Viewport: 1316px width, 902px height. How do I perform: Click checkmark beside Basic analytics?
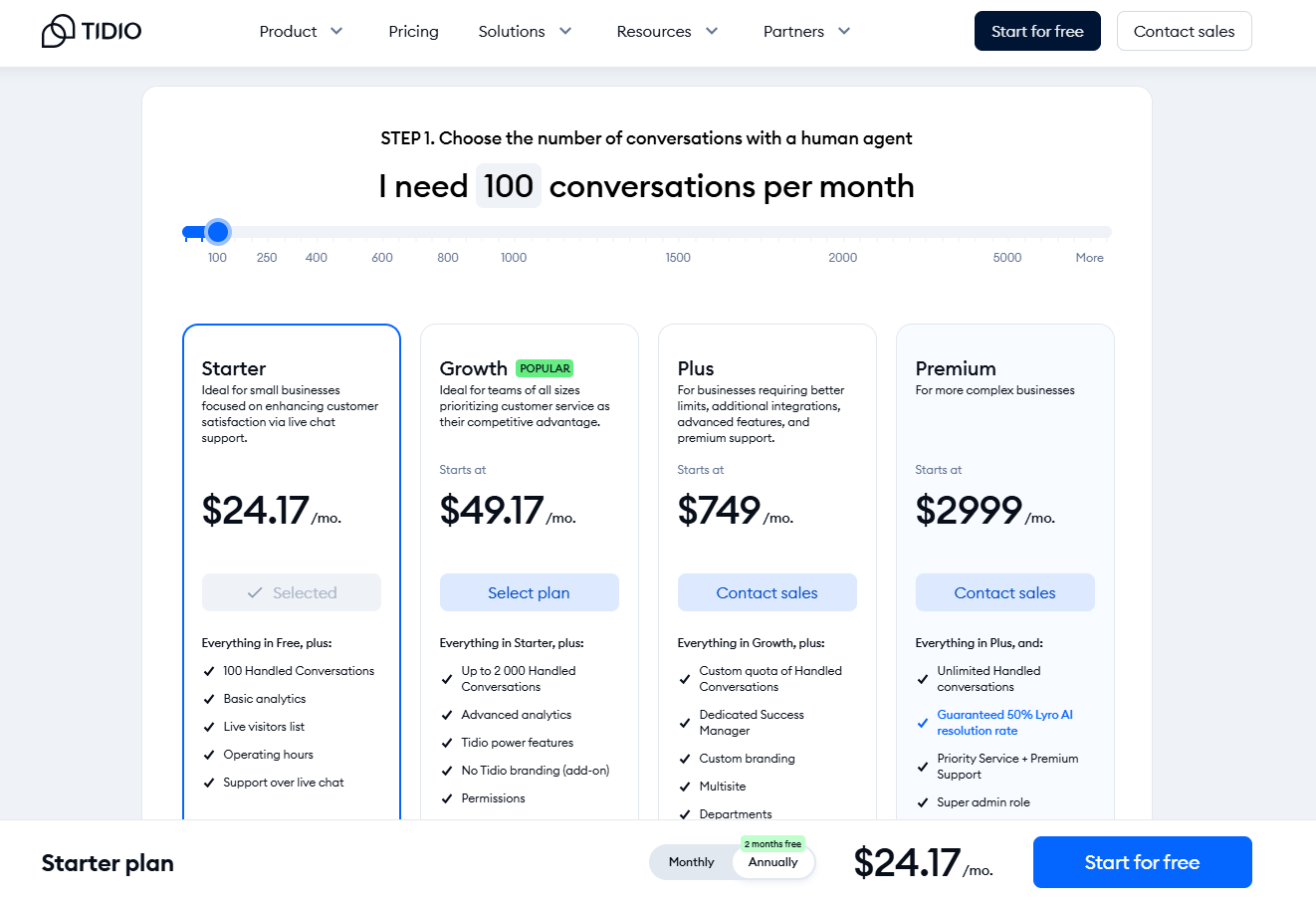[209, 699]
